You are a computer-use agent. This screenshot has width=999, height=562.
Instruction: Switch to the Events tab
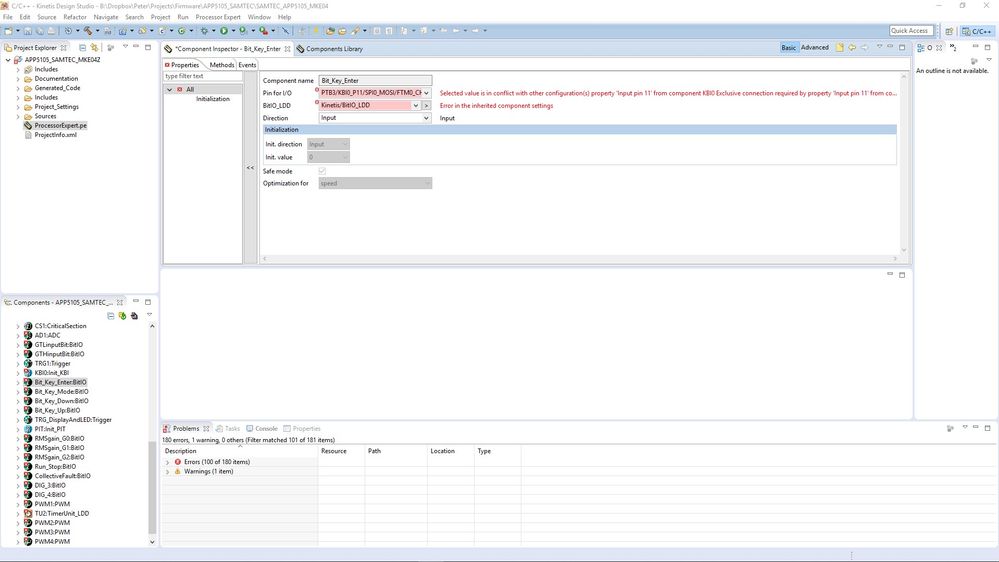247,65
